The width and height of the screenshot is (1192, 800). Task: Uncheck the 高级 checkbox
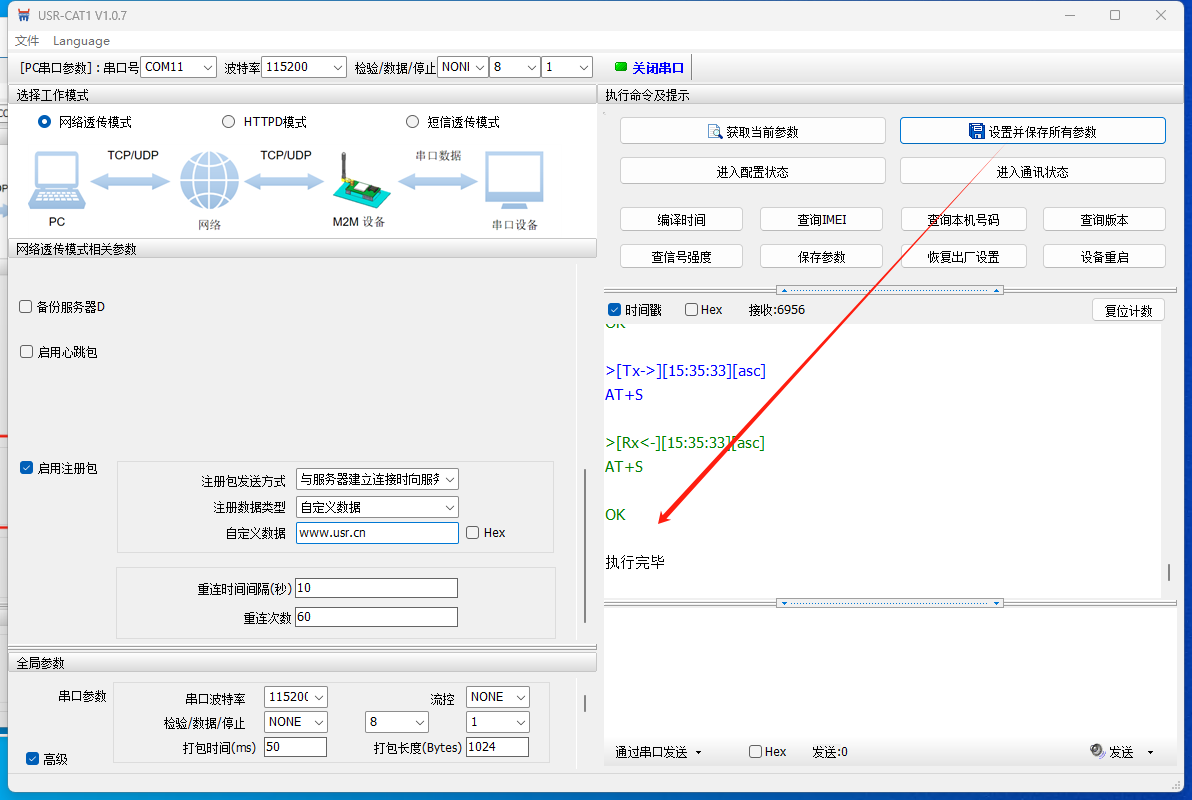click(x=32, y=758)
